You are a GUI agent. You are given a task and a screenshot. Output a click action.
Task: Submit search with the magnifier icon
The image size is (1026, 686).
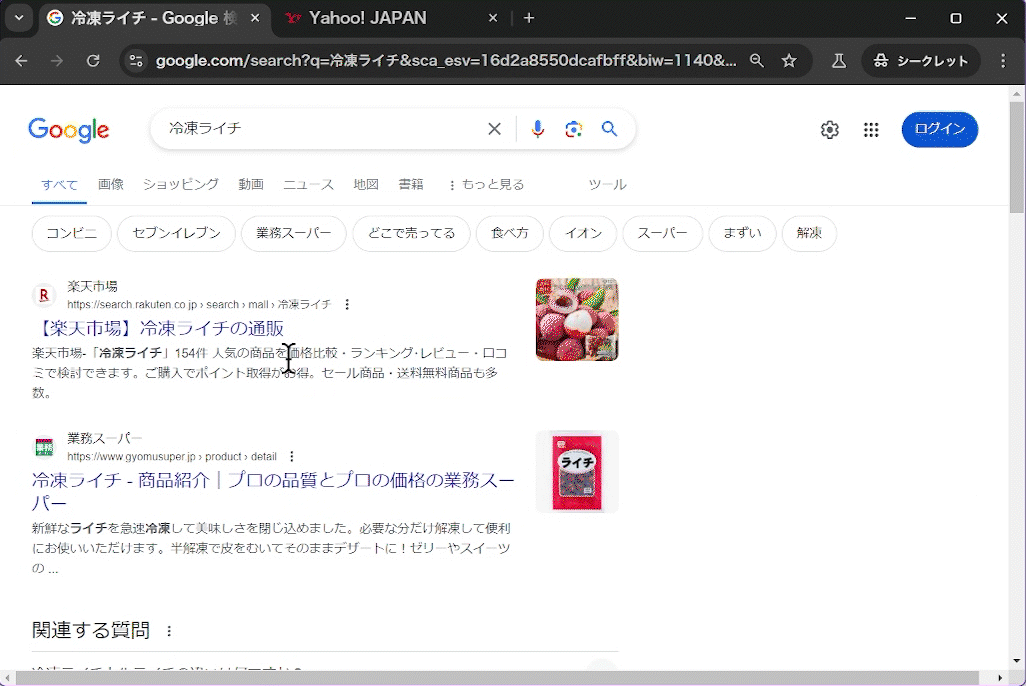tap(609, 129)
